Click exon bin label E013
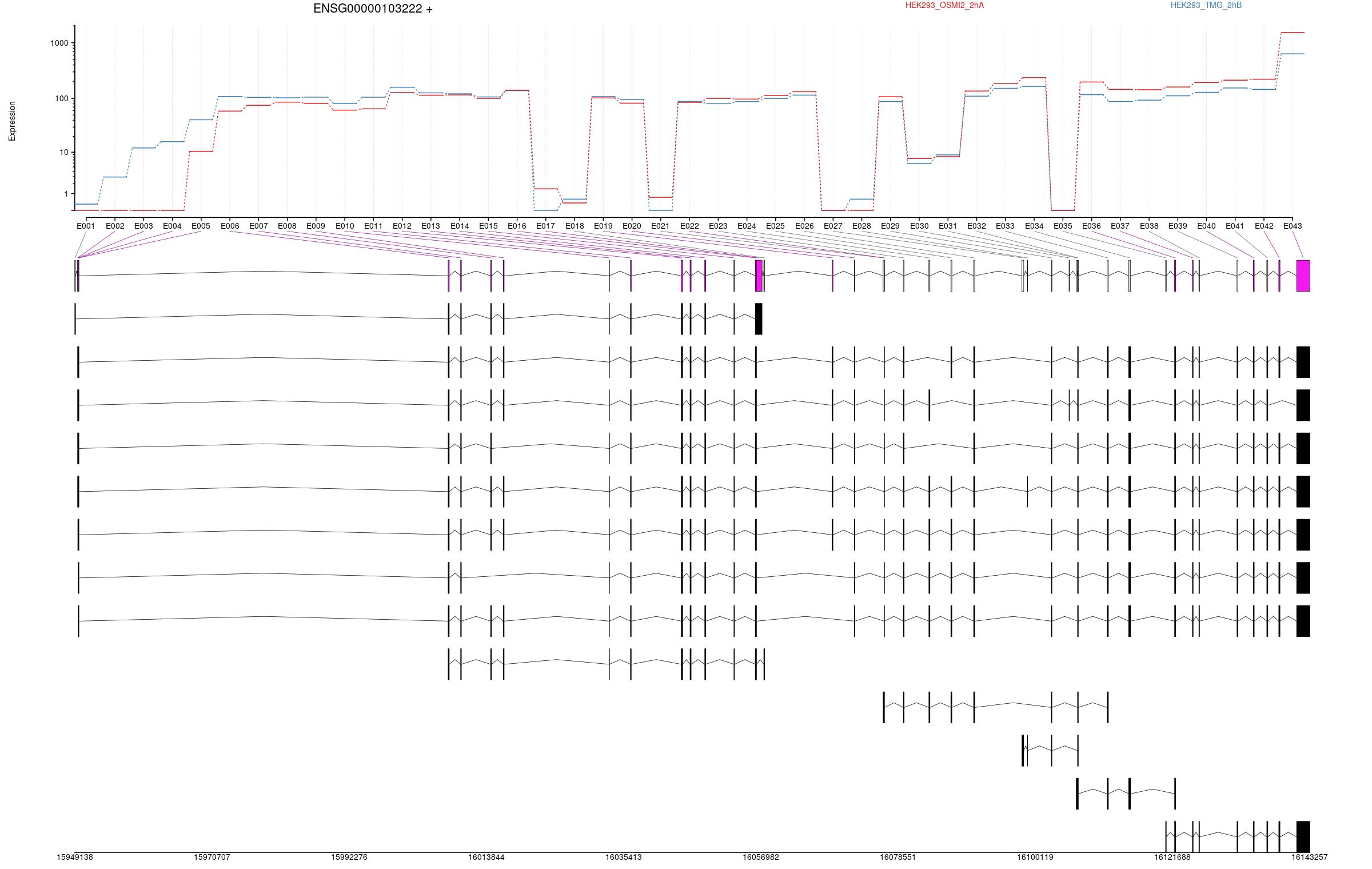The width and height of the screenshot is (1372, 869). pos(430,226)
